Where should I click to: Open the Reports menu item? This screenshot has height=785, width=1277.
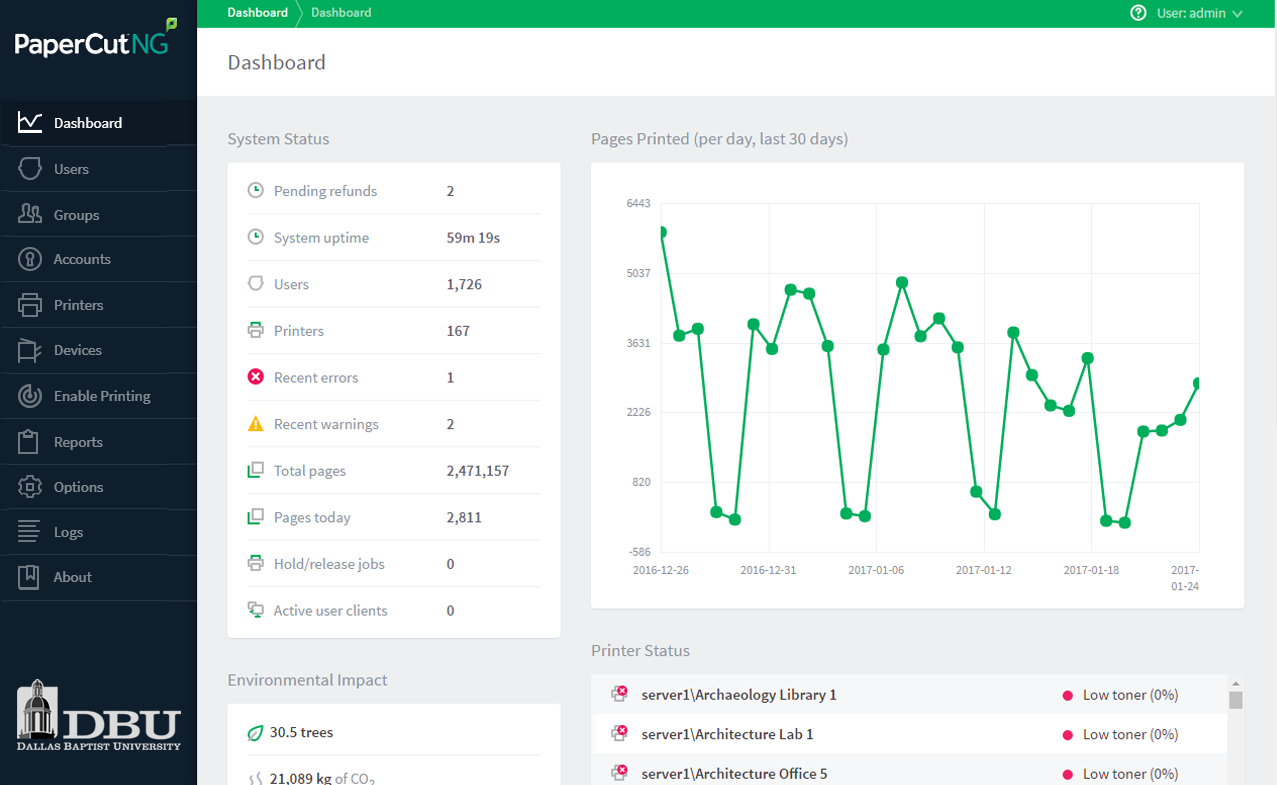78,442
